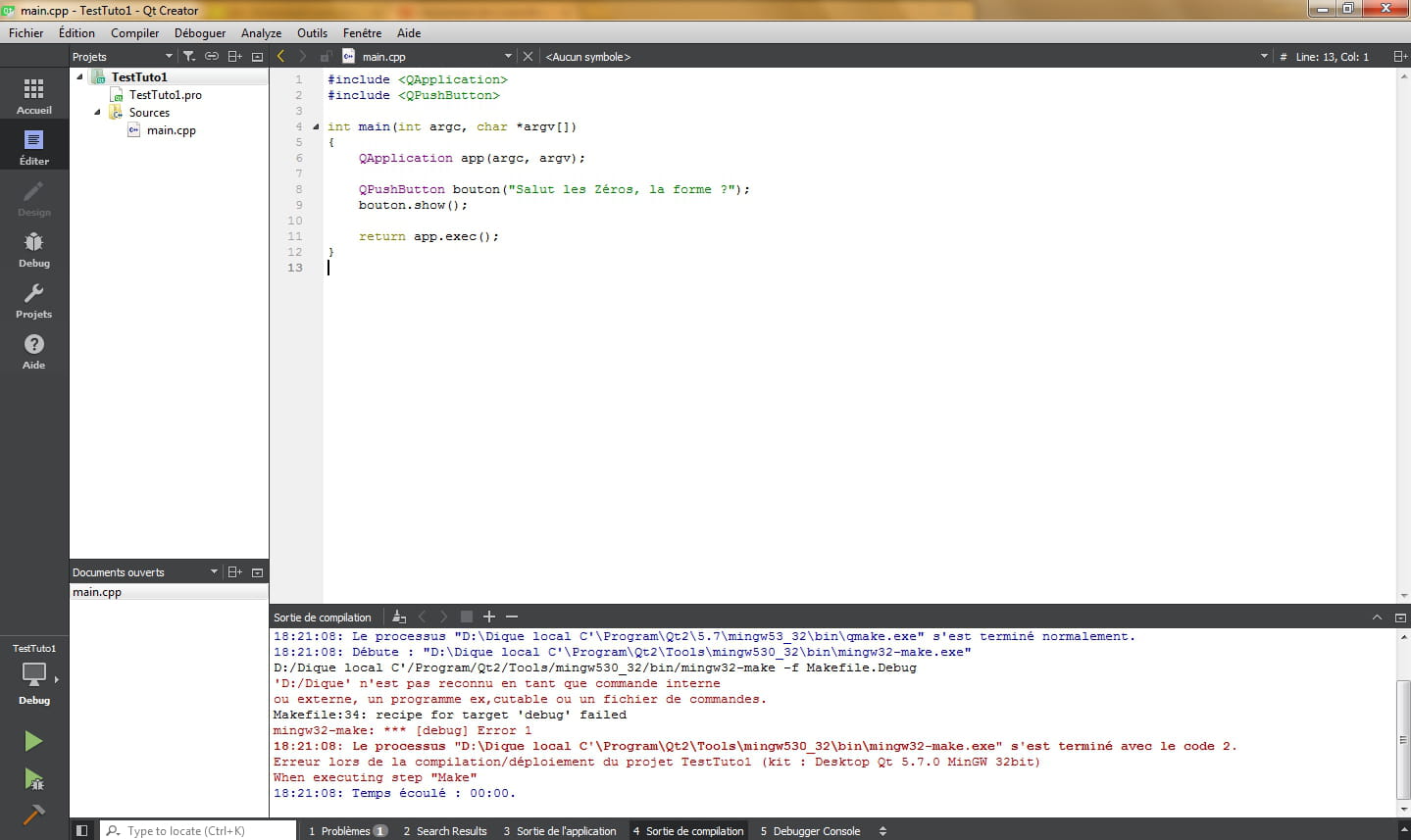Open the Éditer mode

[34, 147]
